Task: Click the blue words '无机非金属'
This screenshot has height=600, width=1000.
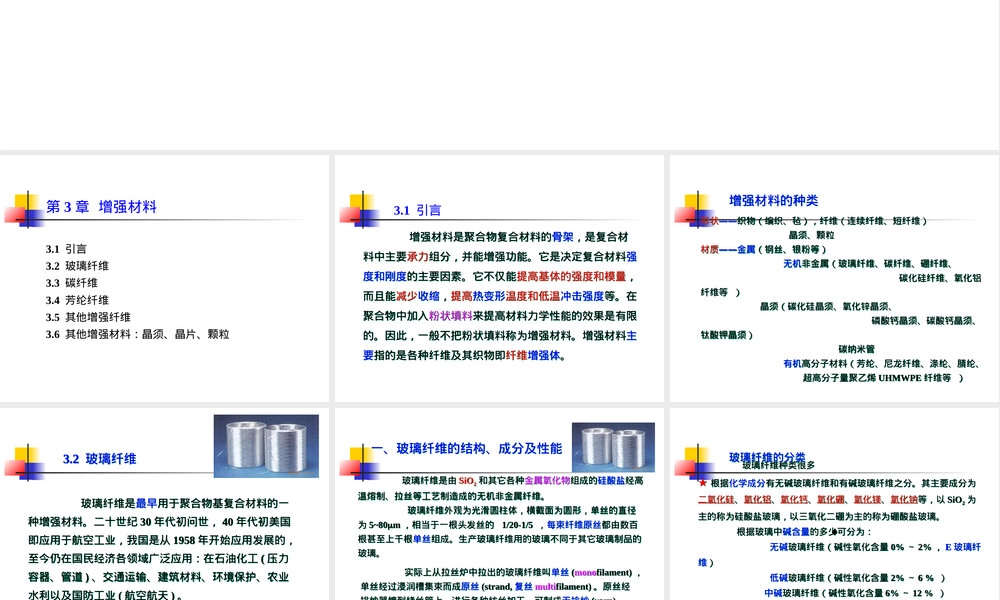Action: tap(805, 264)
